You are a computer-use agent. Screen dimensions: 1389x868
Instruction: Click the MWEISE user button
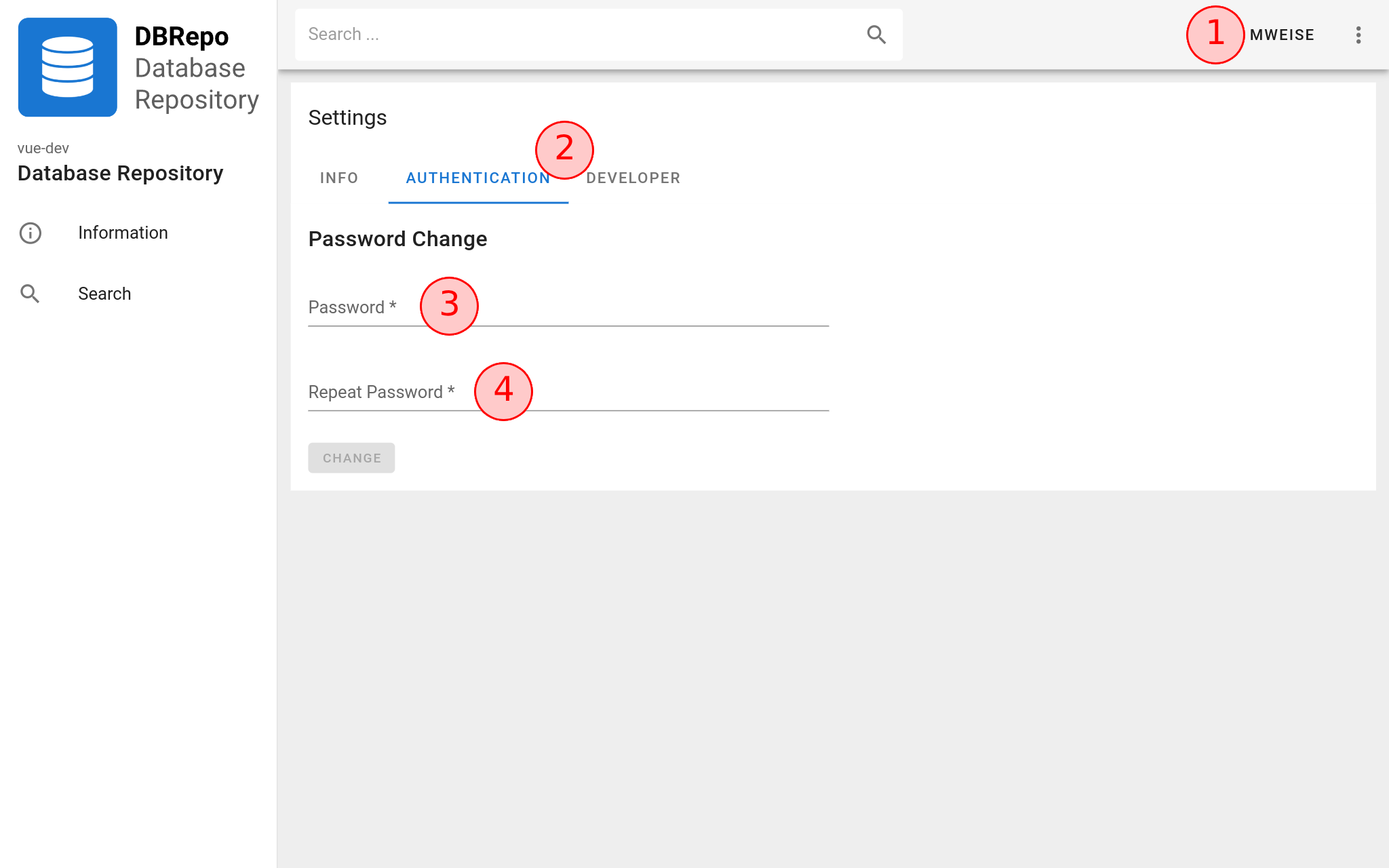(x=1282, y=35)
